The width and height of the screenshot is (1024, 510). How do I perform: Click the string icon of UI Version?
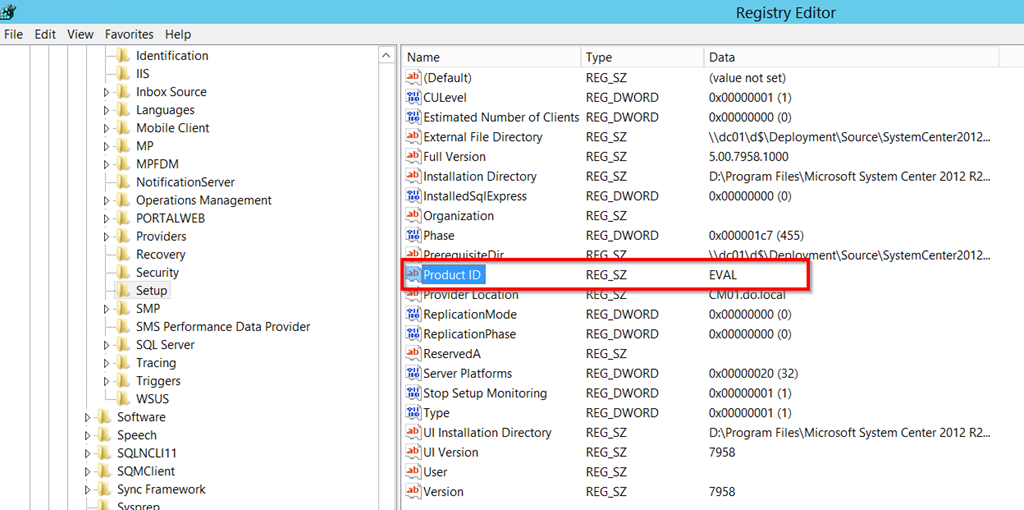coord(413,452)
